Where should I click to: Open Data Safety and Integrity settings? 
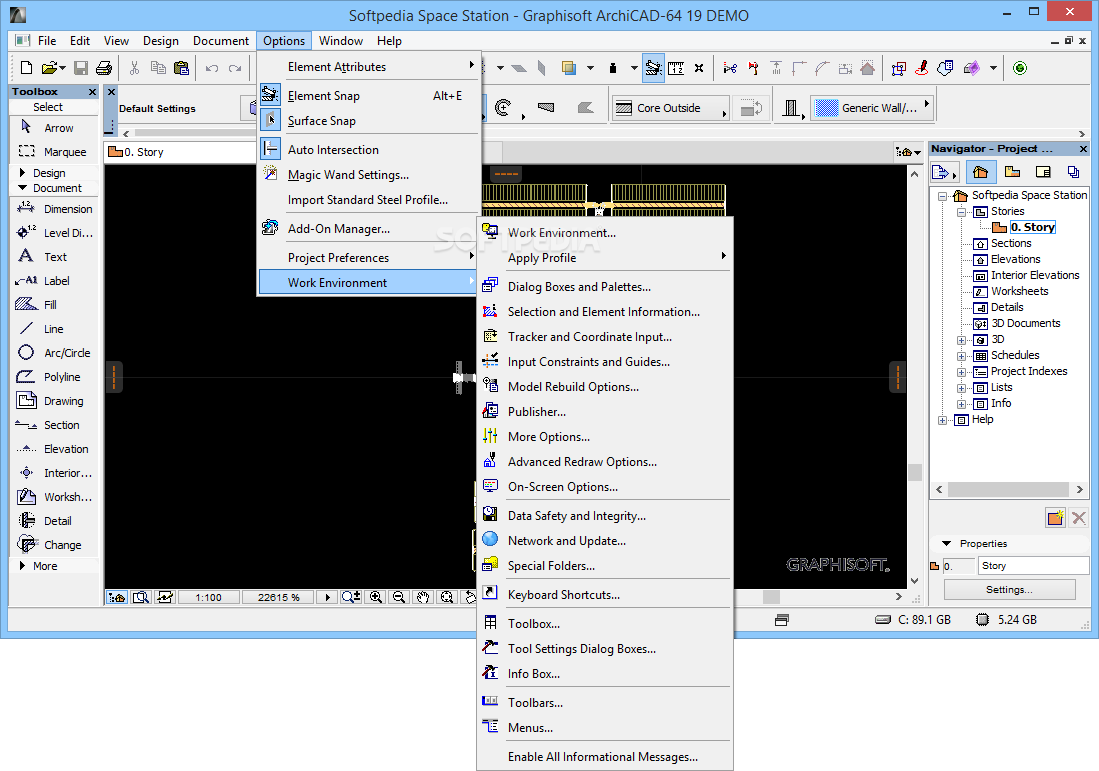605,515
